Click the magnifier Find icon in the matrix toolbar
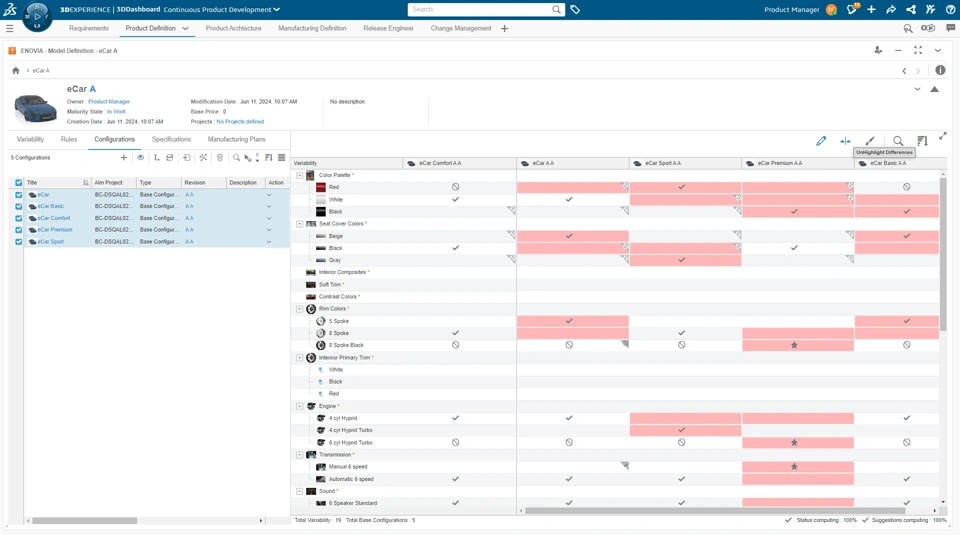 [898, 141]
